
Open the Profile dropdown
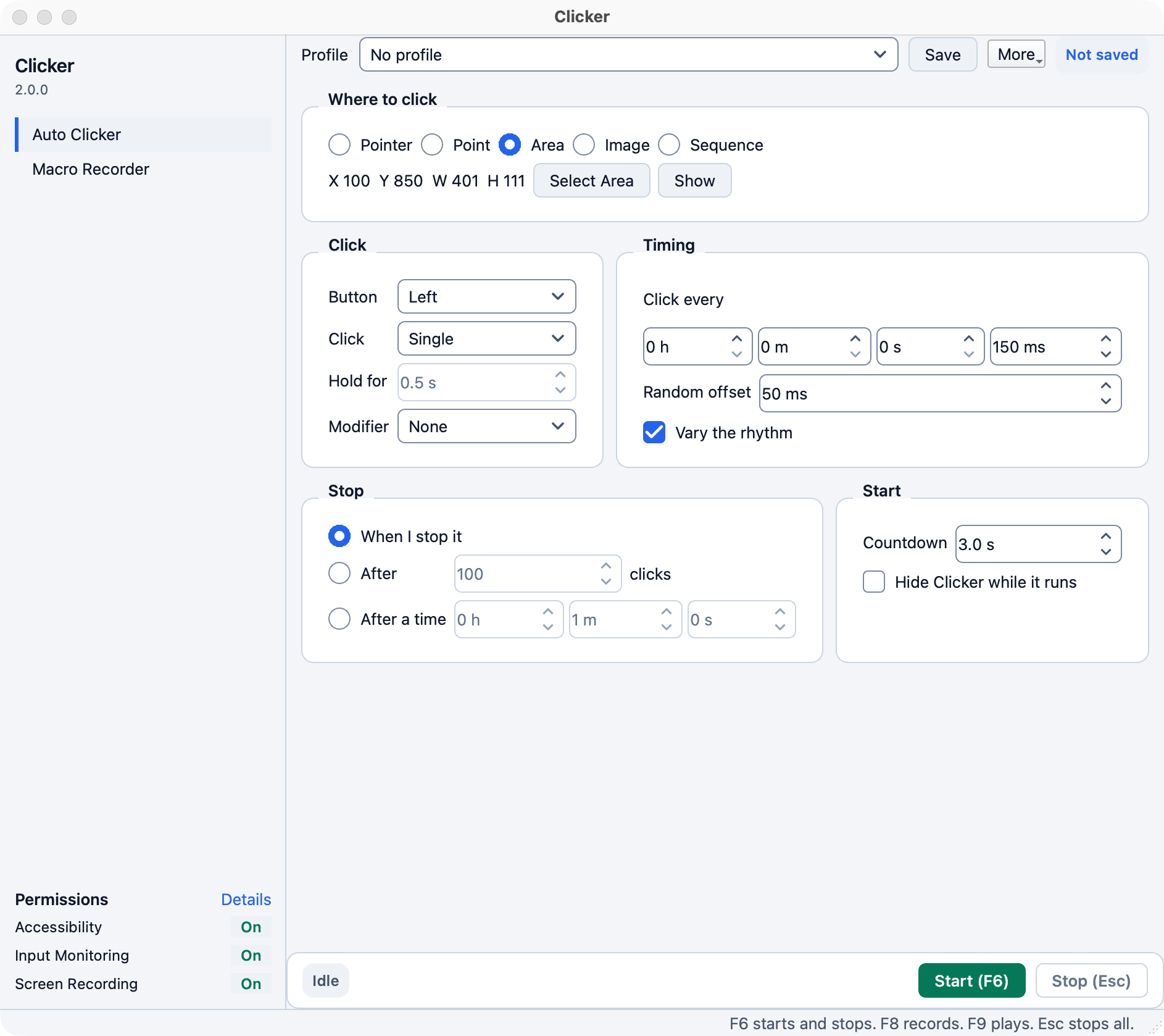[x=628, y=55]
